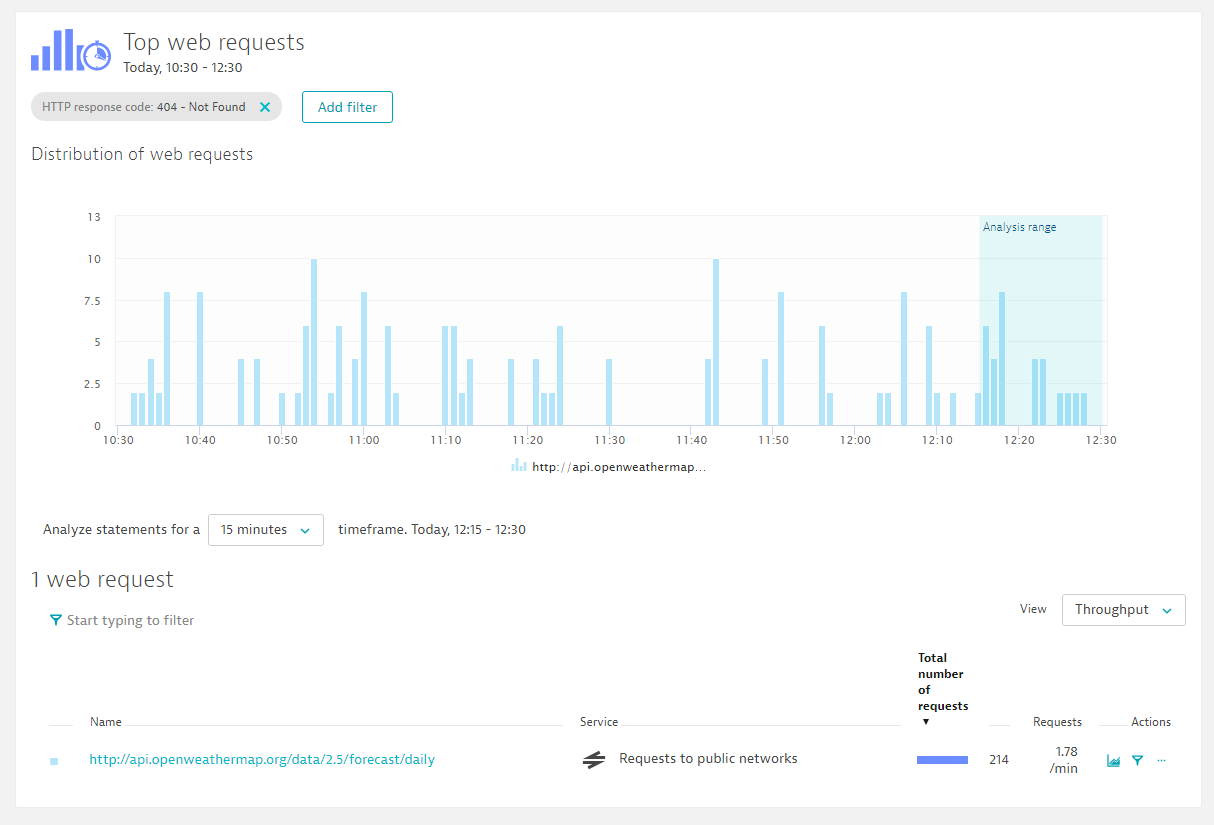Click the blue total requests bar
Image resolution: width=1214 pixels, height=825 pixels.
[x=942, y=760]
